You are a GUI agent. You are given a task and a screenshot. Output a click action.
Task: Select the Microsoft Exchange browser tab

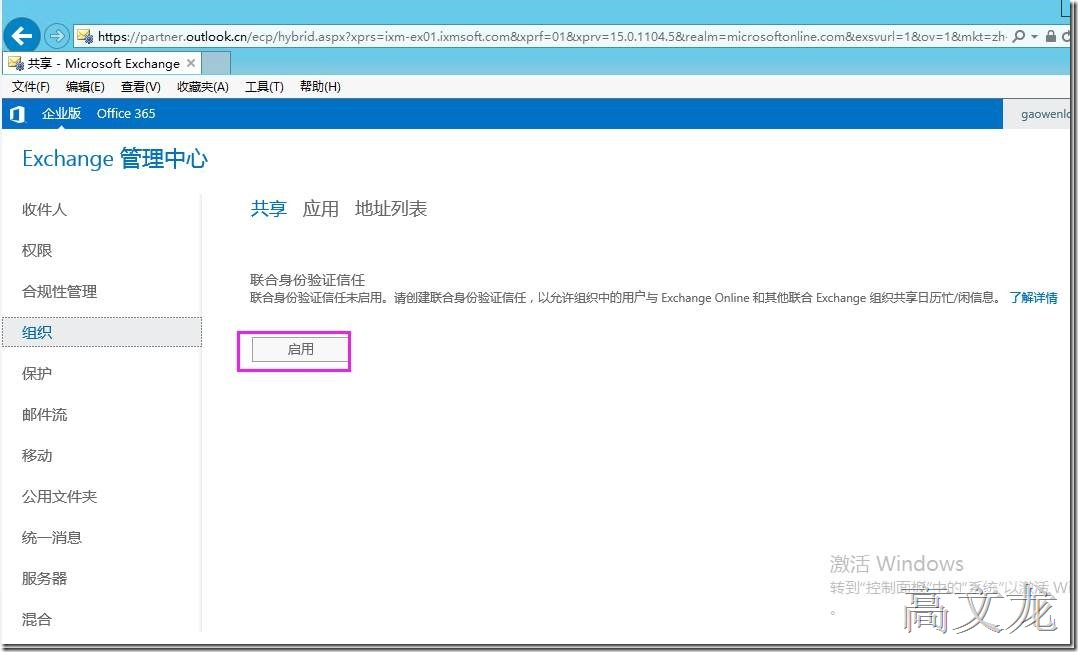coord(103,63)
